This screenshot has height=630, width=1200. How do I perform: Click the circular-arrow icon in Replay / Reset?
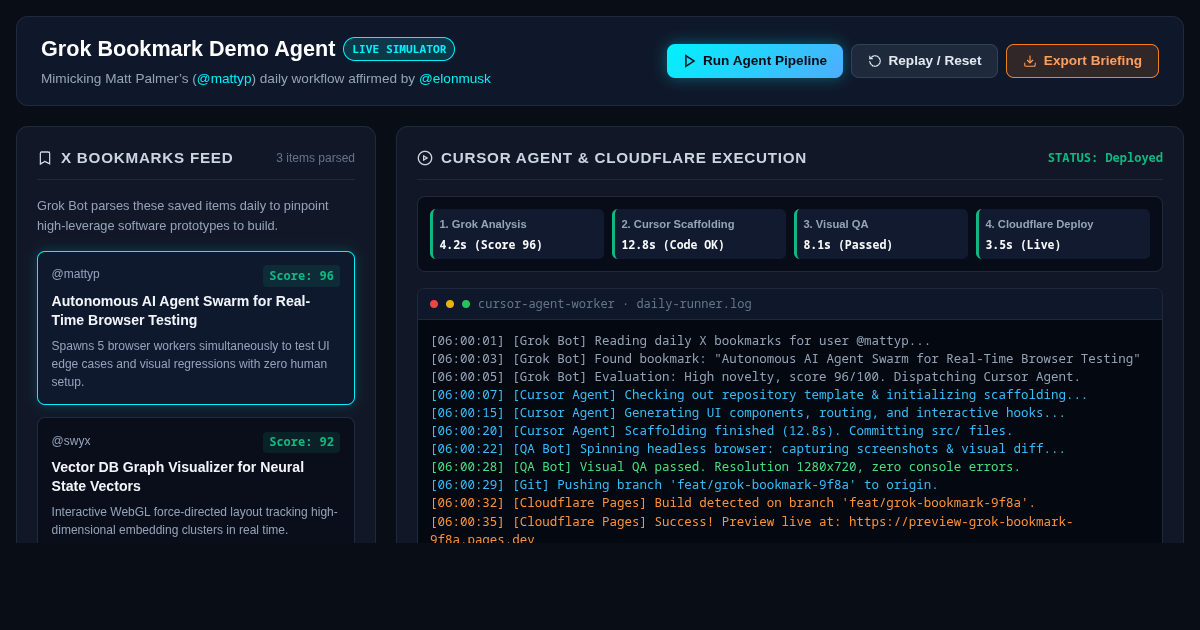875,61
